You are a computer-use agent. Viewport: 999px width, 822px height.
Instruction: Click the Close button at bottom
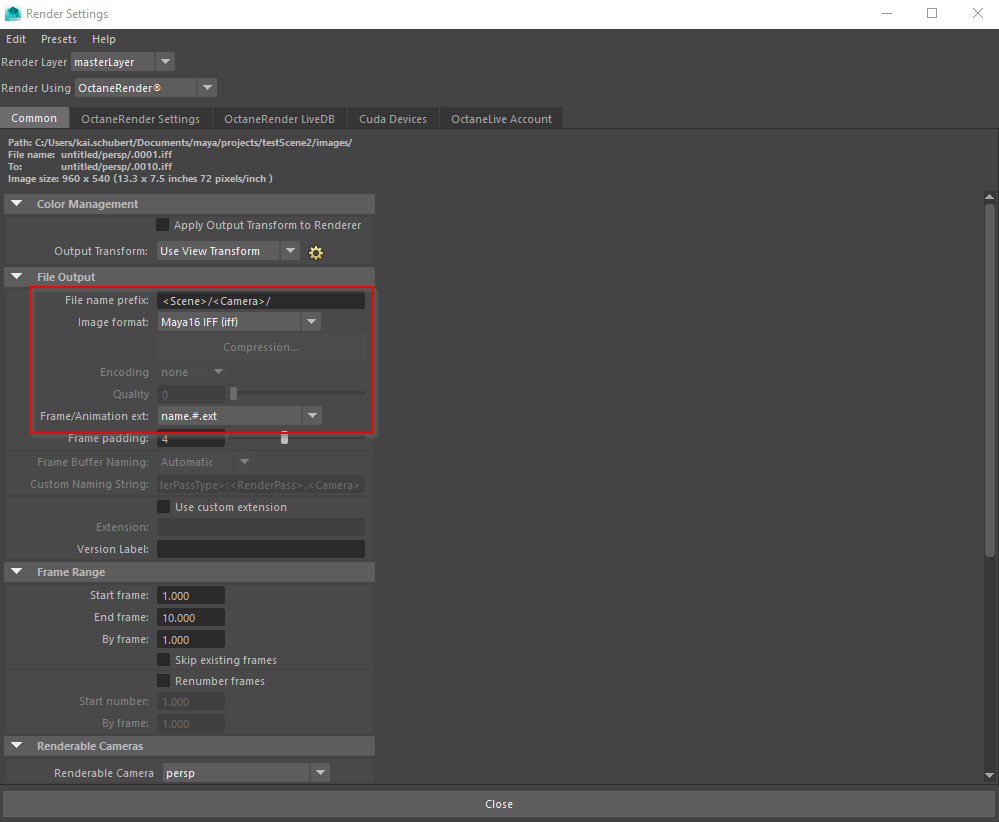coord(499,804)
